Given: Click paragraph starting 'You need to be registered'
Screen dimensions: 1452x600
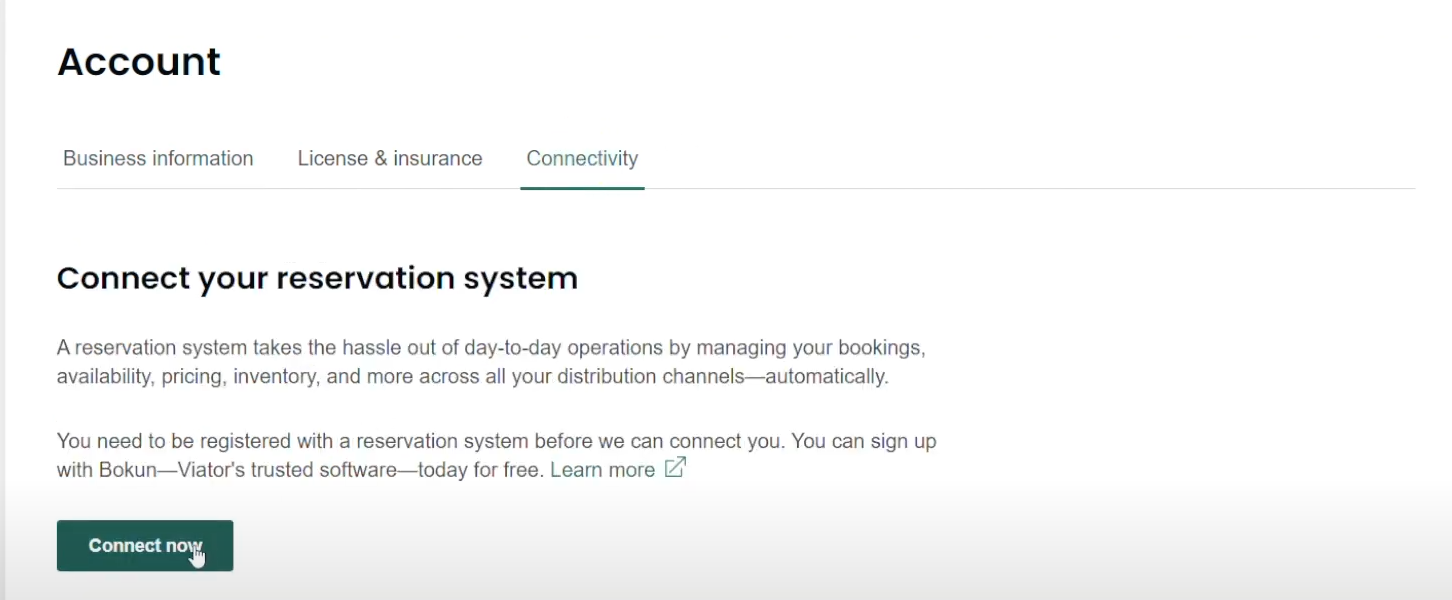Looking at the screenshot, I should pyautogui.click(x=497, y=455).
